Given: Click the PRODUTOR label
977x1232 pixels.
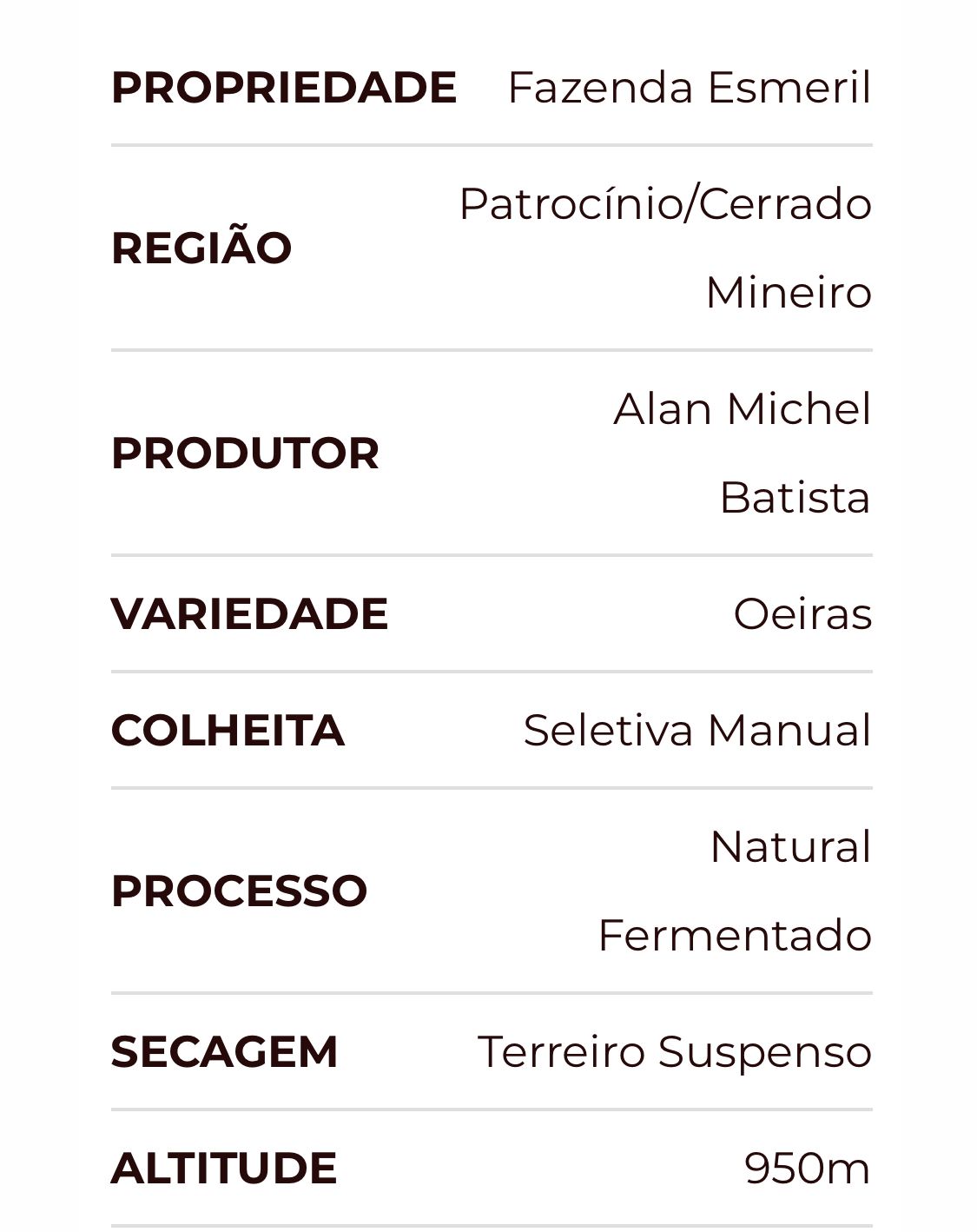Looking at the screenshot, I should tap(245, 453).
